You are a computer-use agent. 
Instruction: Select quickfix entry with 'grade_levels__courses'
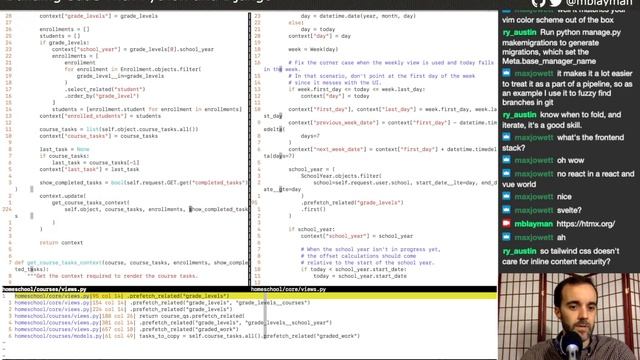pos(162,303)
